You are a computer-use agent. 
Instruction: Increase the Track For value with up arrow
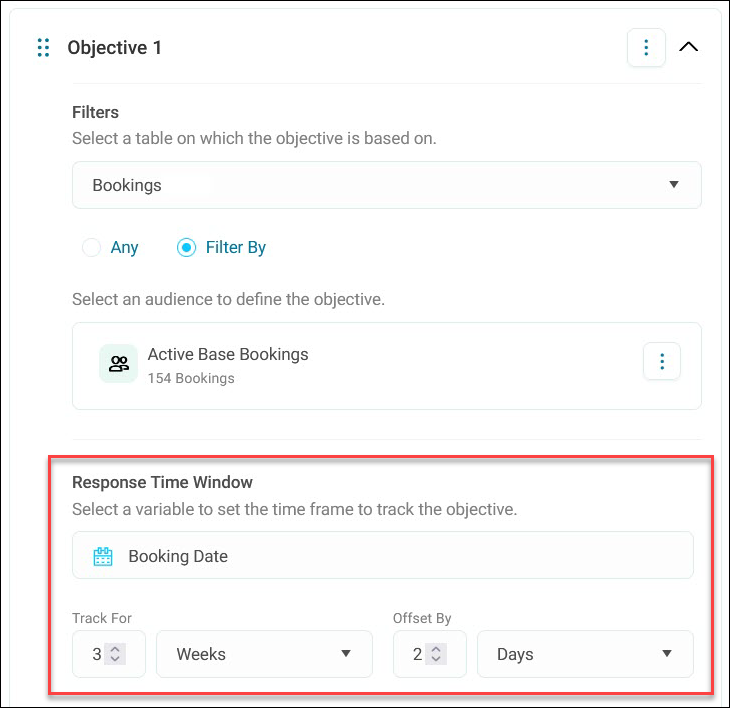(115, 649)
